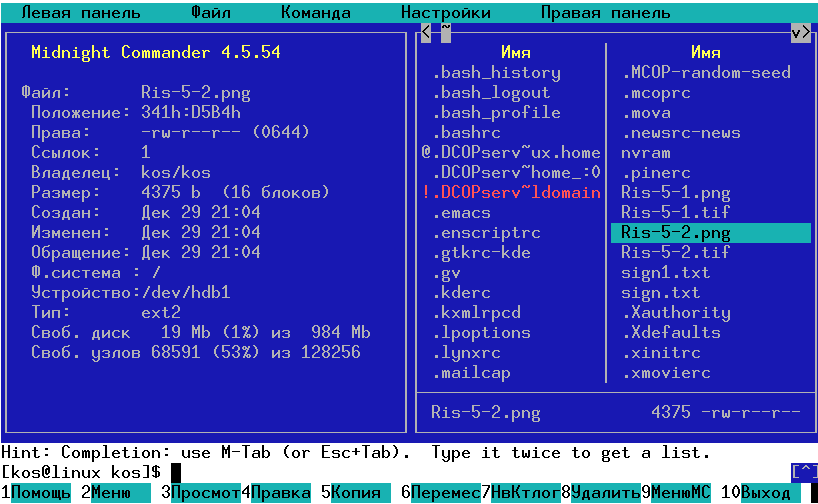Select the red !.DCOPserv~ldomain entry
Screen dimensions: 818x504
point(511,192)
